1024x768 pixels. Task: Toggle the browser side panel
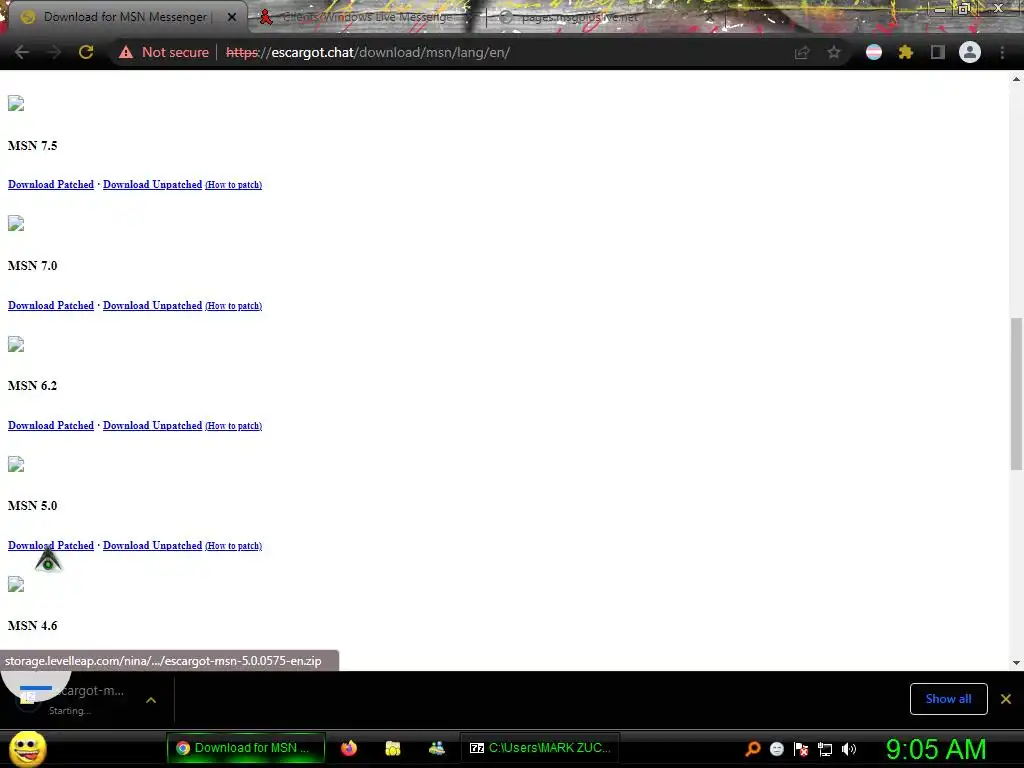[x=938, y=52]
